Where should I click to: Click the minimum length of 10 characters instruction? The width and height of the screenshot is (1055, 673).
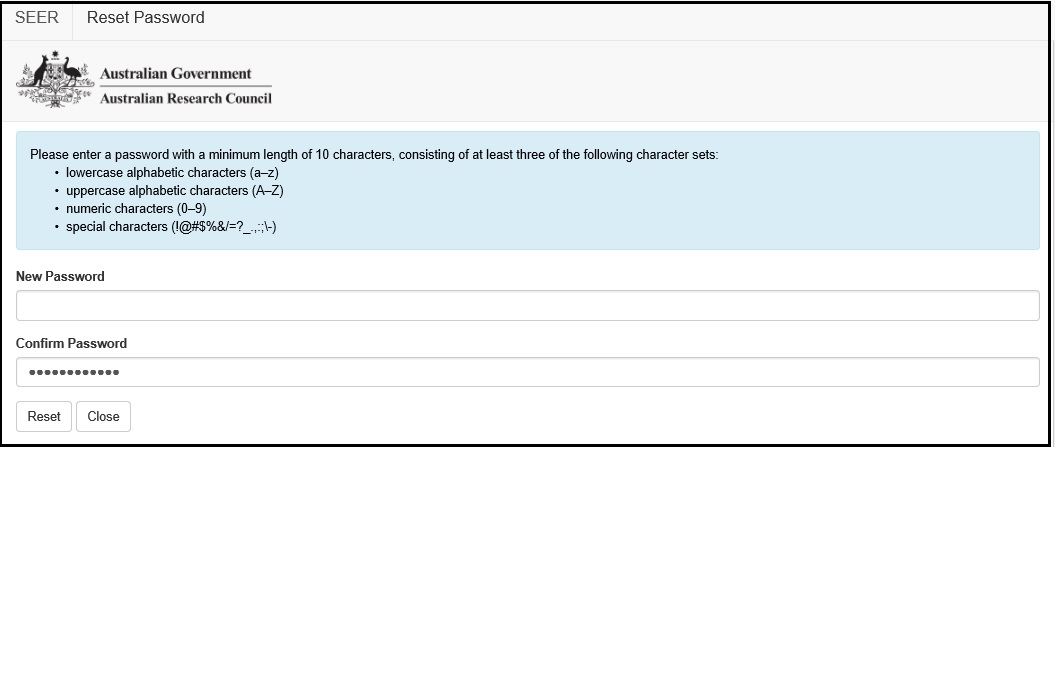pyautogui.click(x=374, y=155)
